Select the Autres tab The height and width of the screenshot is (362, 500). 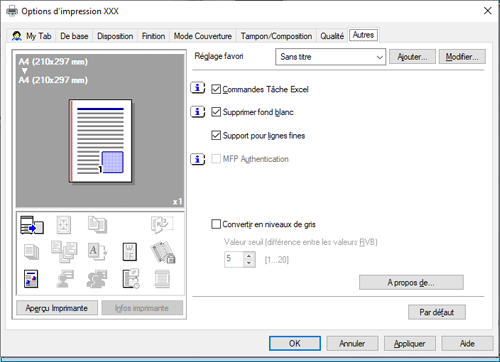363,35
